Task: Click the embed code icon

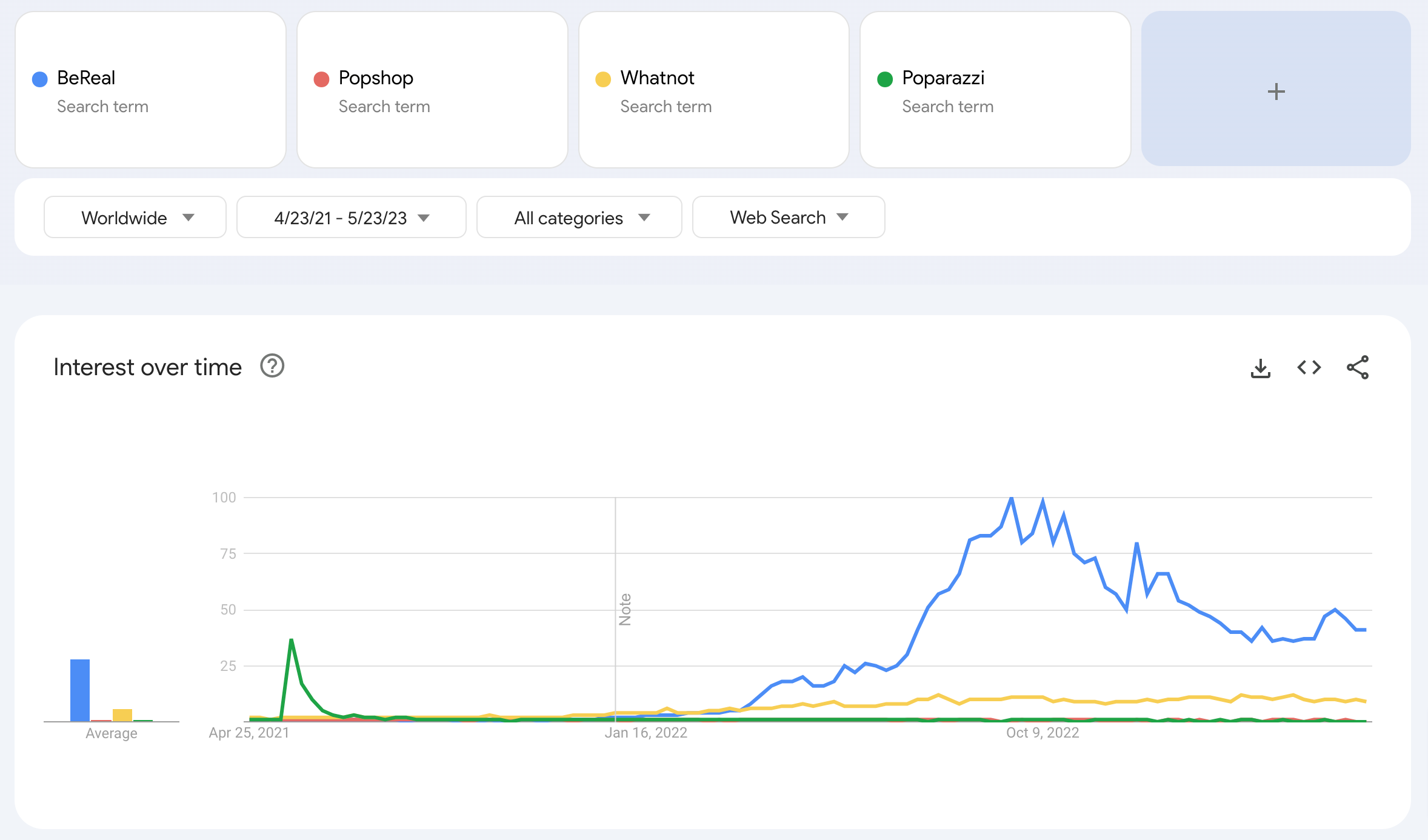Action: coord(1309,367)
